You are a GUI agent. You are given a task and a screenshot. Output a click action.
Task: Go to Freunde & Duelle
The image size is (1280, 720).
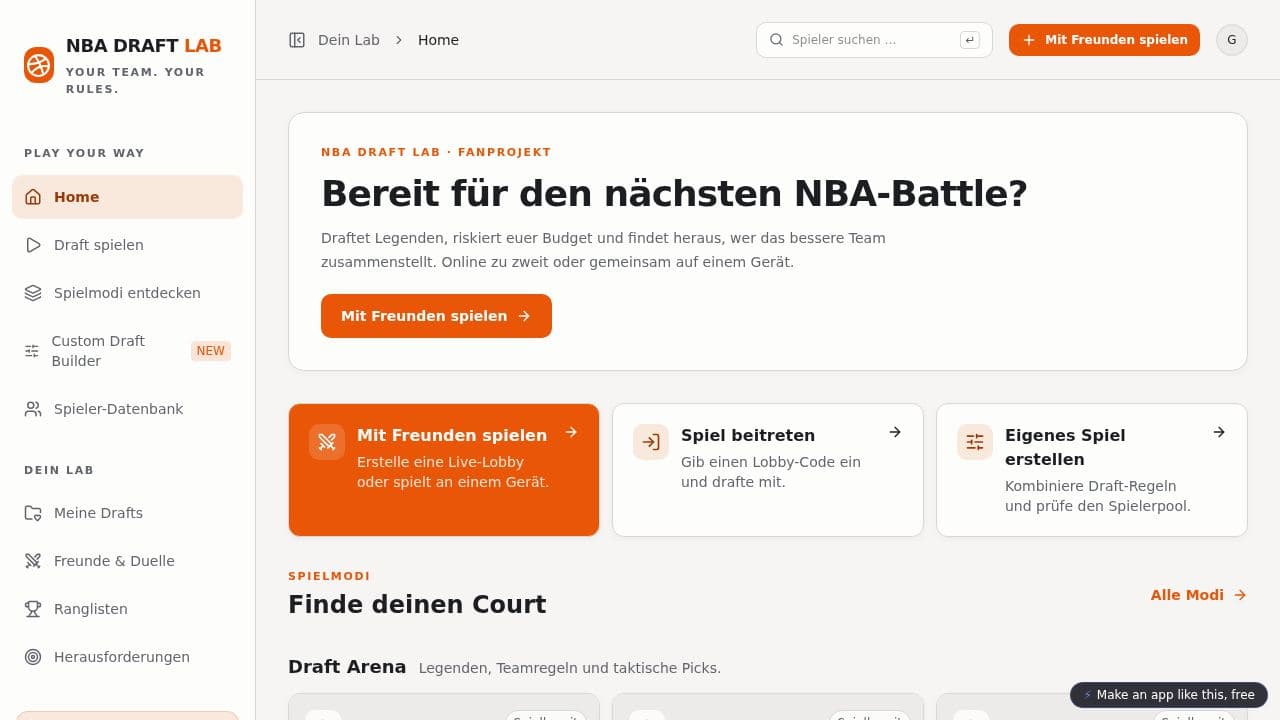[x=127, y=561]
